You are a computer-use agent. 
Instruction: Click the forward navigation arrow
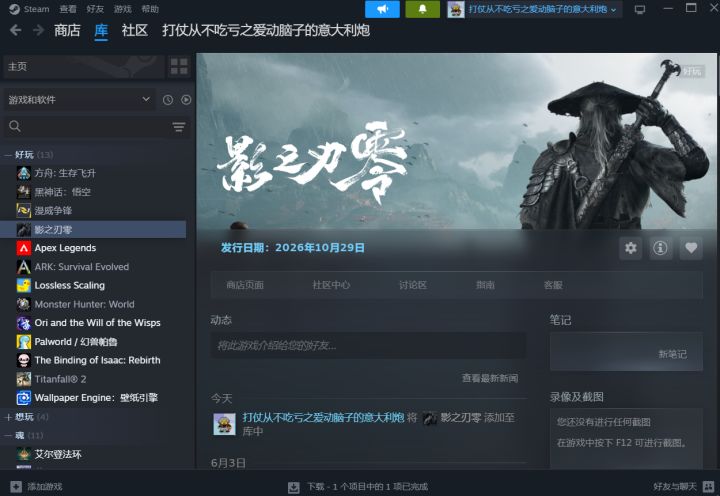tap(39, 30)
